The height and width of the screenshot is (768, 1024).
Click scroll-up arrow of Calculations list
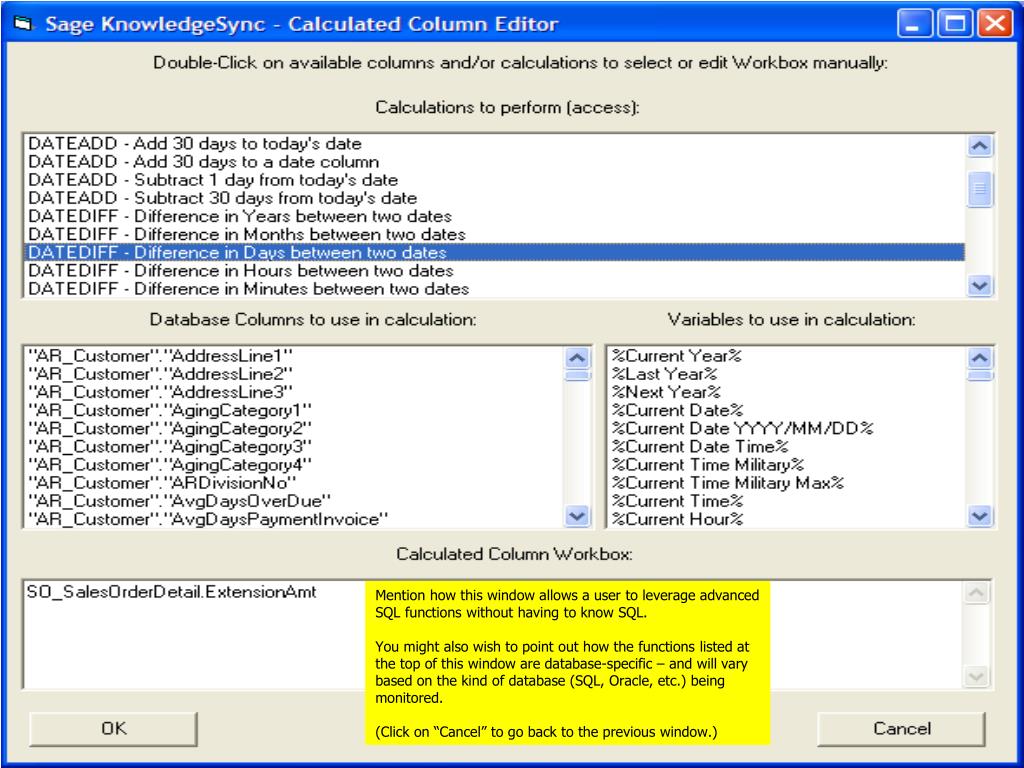tap(980, 146)
